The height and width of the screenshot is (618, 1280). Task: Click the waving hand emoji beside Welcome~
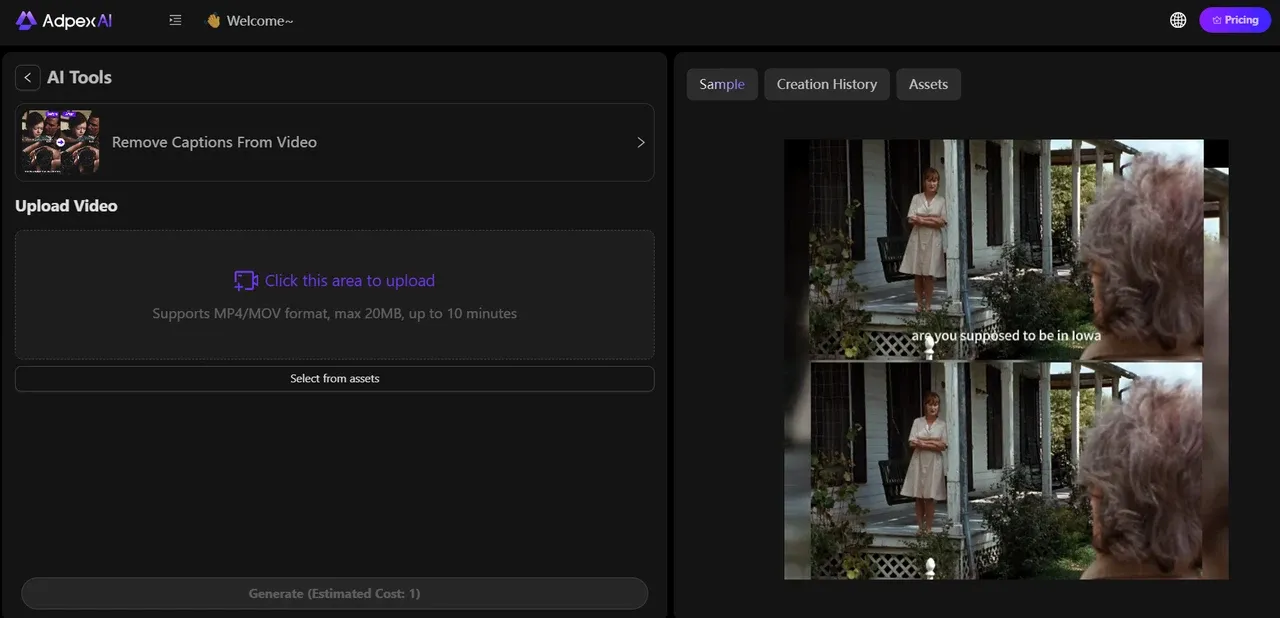point(212,19)
